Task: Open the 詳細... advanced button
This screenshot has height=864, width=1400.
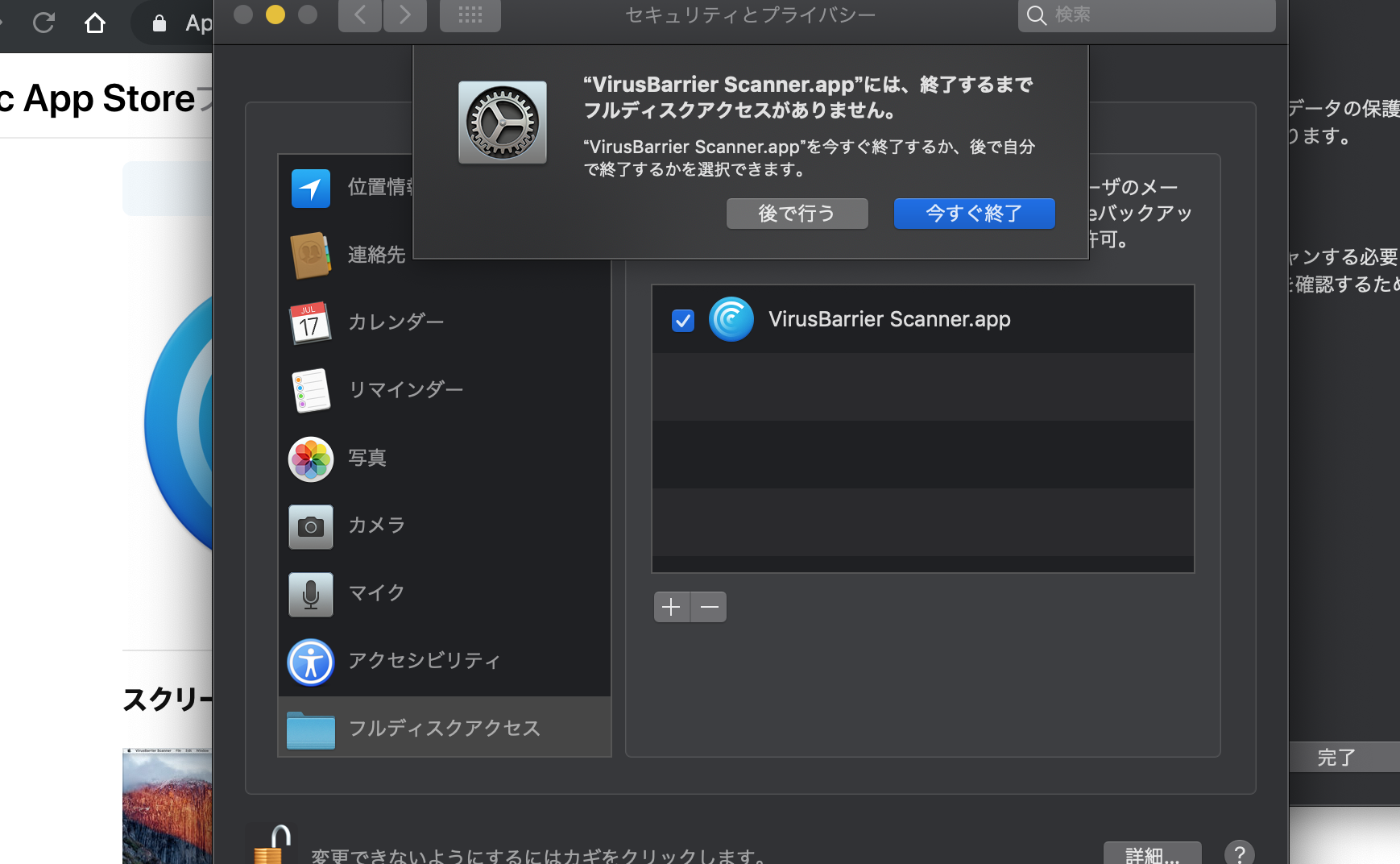Action: pos(1153,854)
